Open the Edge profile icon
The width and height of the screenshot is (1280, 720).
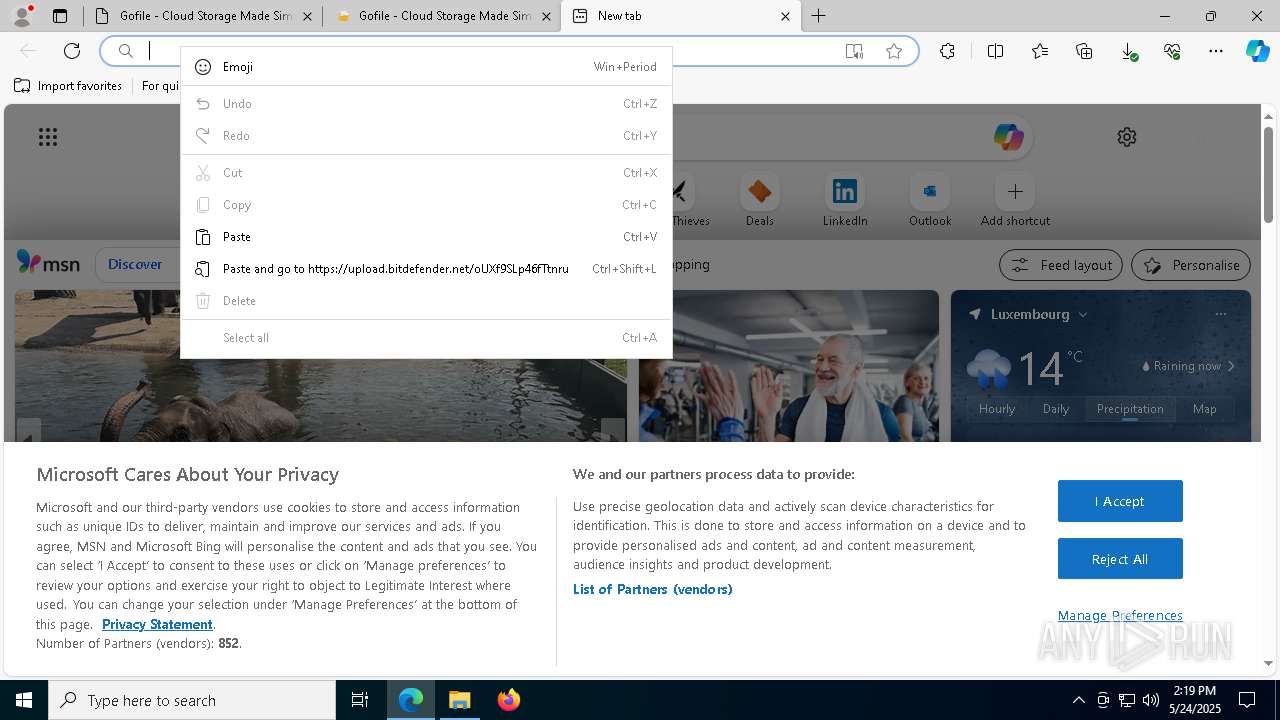click(x=21, y=16)
